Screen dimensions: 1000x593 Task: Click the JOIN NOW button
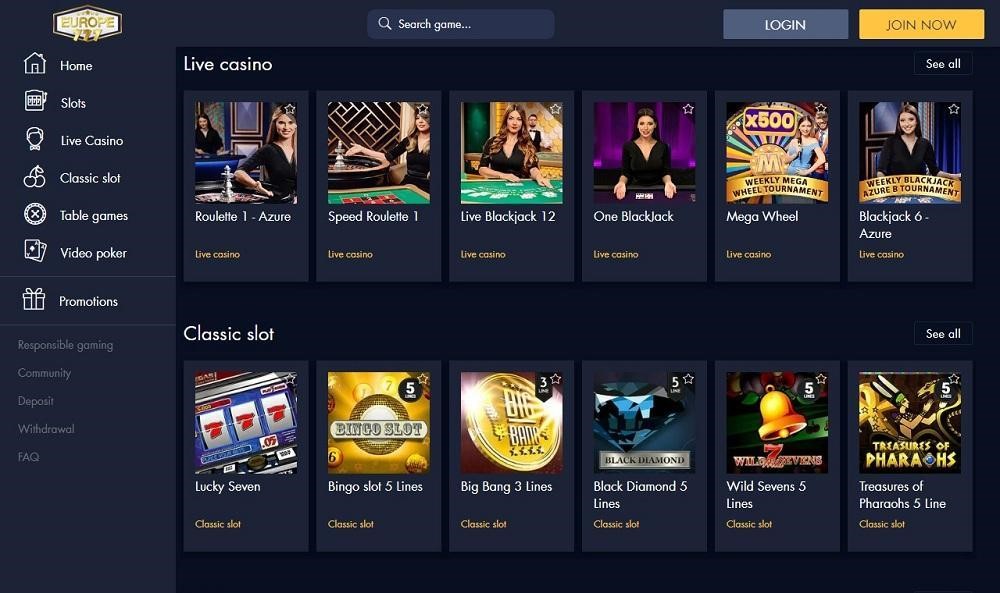(921, 24)
